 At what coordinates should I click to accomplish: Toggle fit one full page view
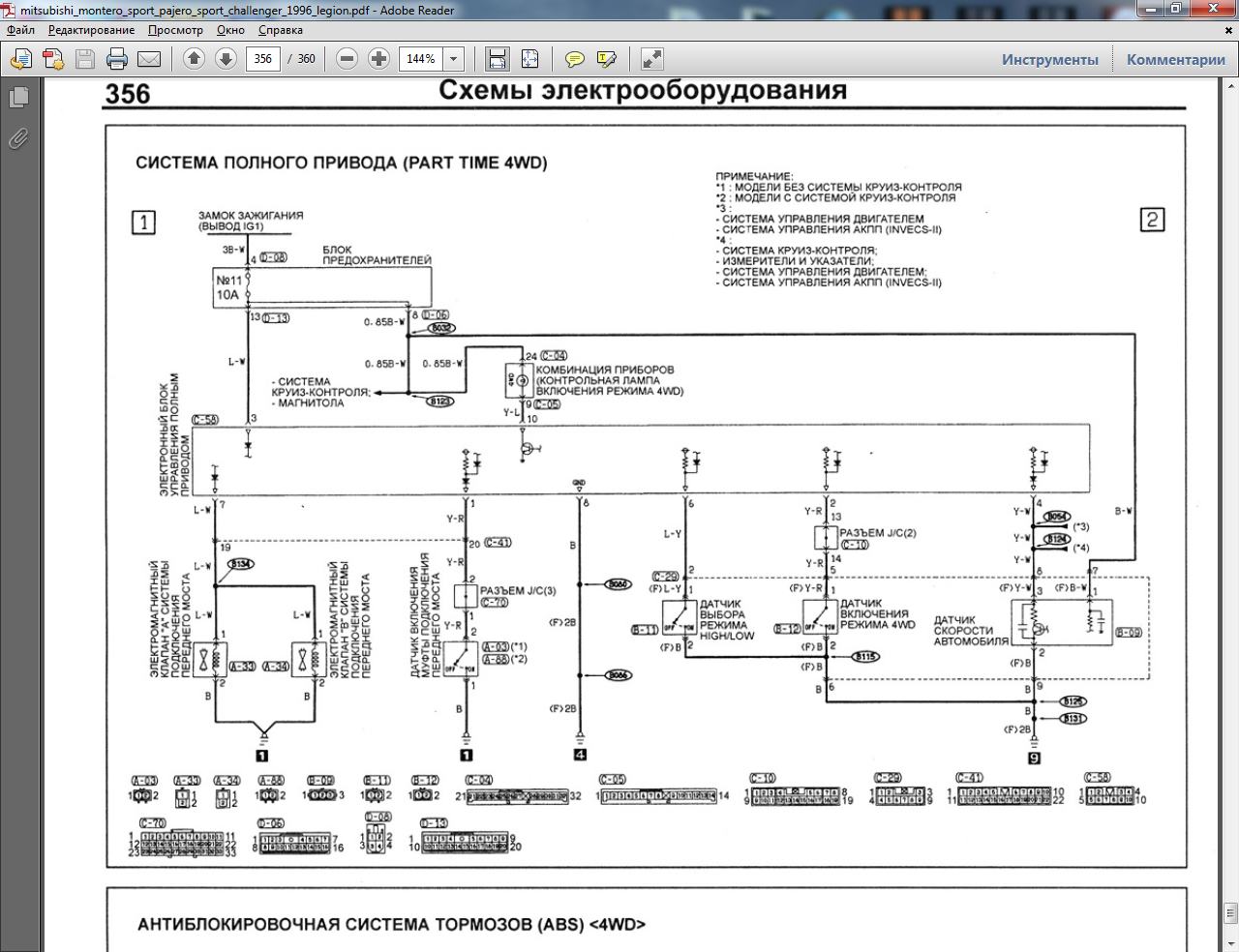(x=529, y=59)
